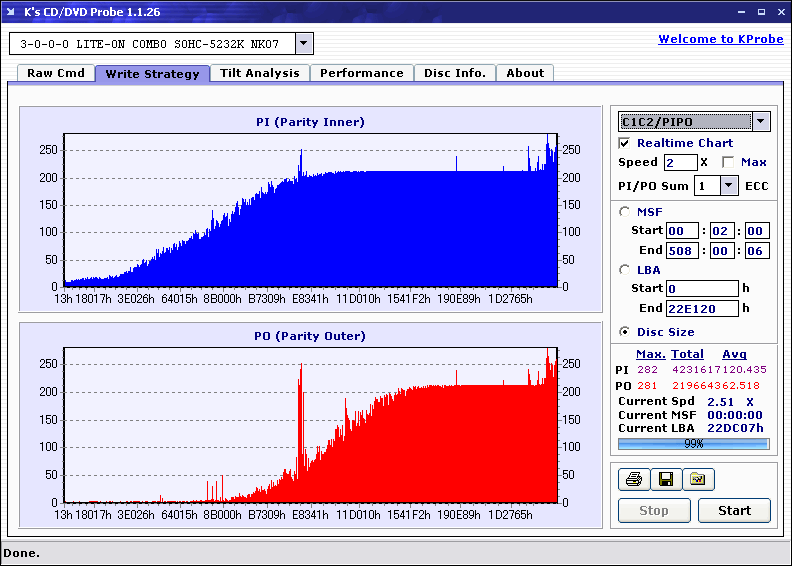Image resolution: width=792 pixels, height=566 pixels.
Task: Close the KProbe window
Action: 781,12
